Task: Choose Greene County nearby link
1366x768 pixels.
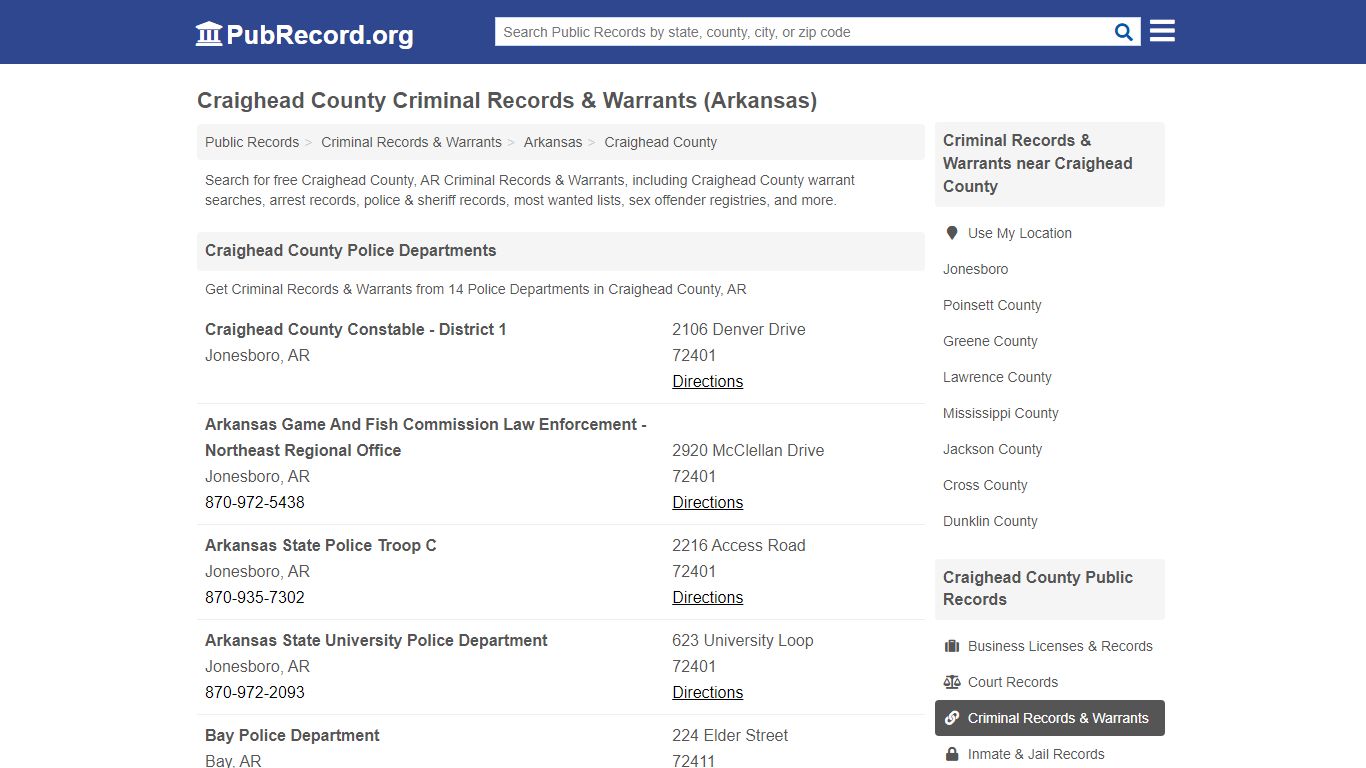Action: pos(990,341)
